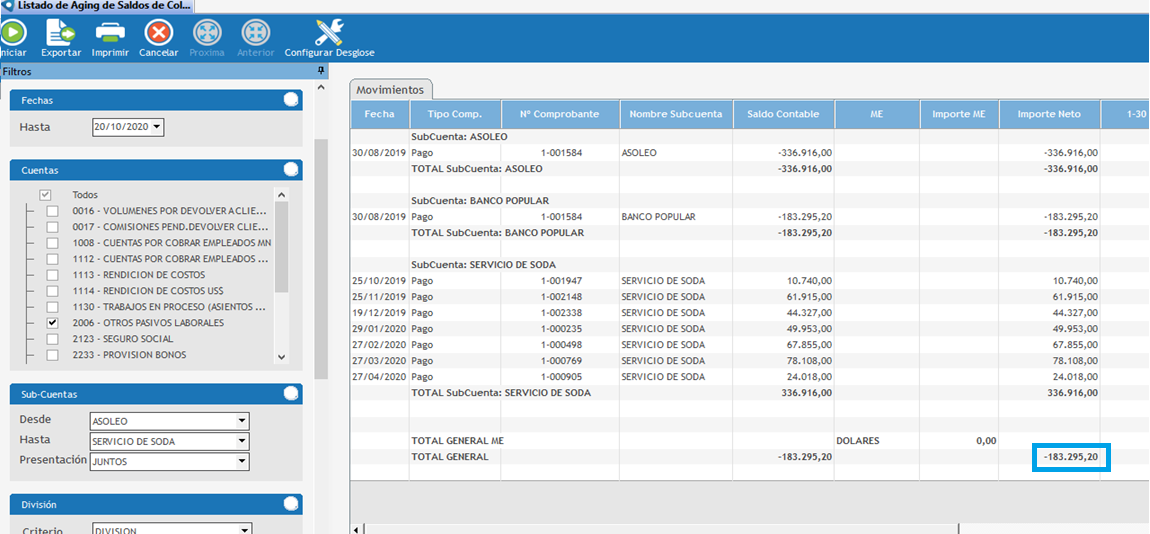
Task: Check 2123 - SEGURO SOCIAL account
Action: tap(52, 339)
